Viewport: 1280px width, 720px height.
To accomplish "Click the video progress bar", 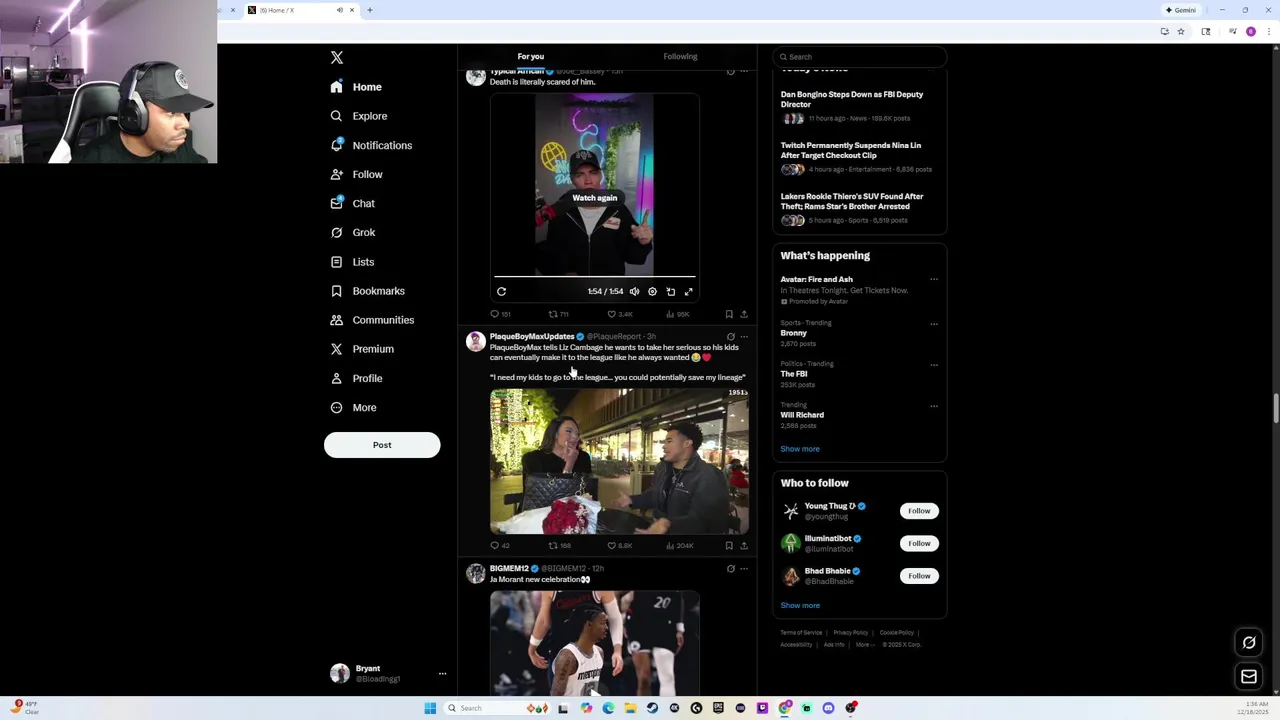I will (x=594, y=276).
